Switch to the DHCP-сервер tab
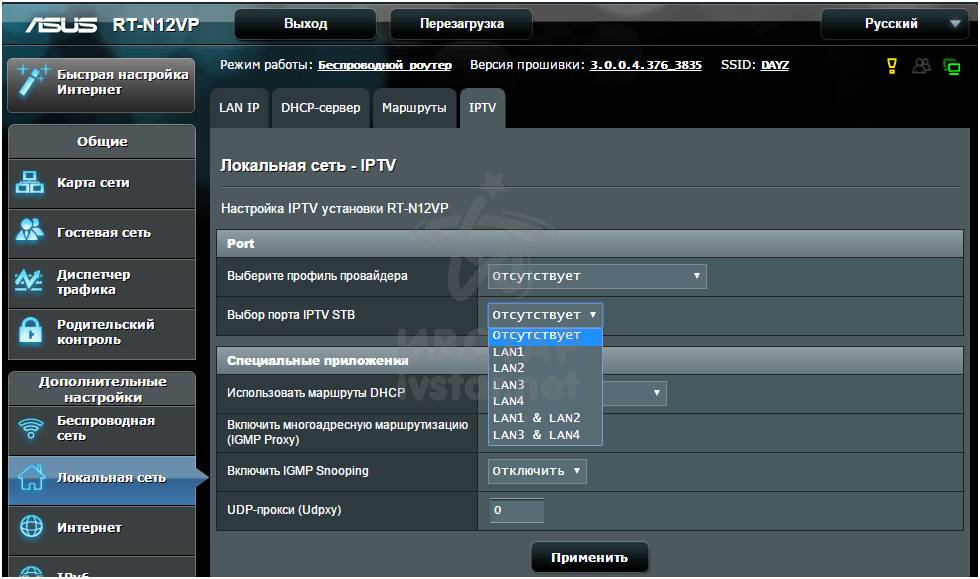Viewport: 980px width, 579px height. 321,108
